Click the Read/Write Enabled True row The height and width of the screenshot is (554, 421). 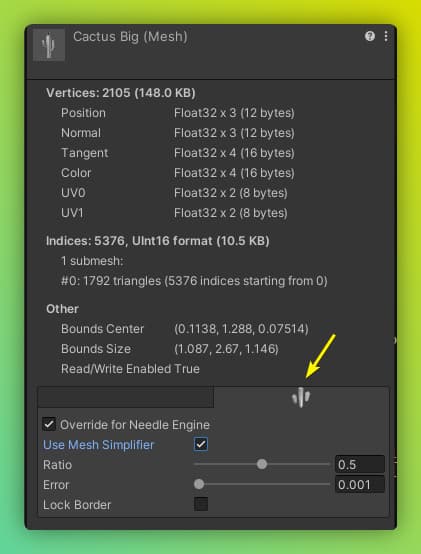click(x=130, y=369)
